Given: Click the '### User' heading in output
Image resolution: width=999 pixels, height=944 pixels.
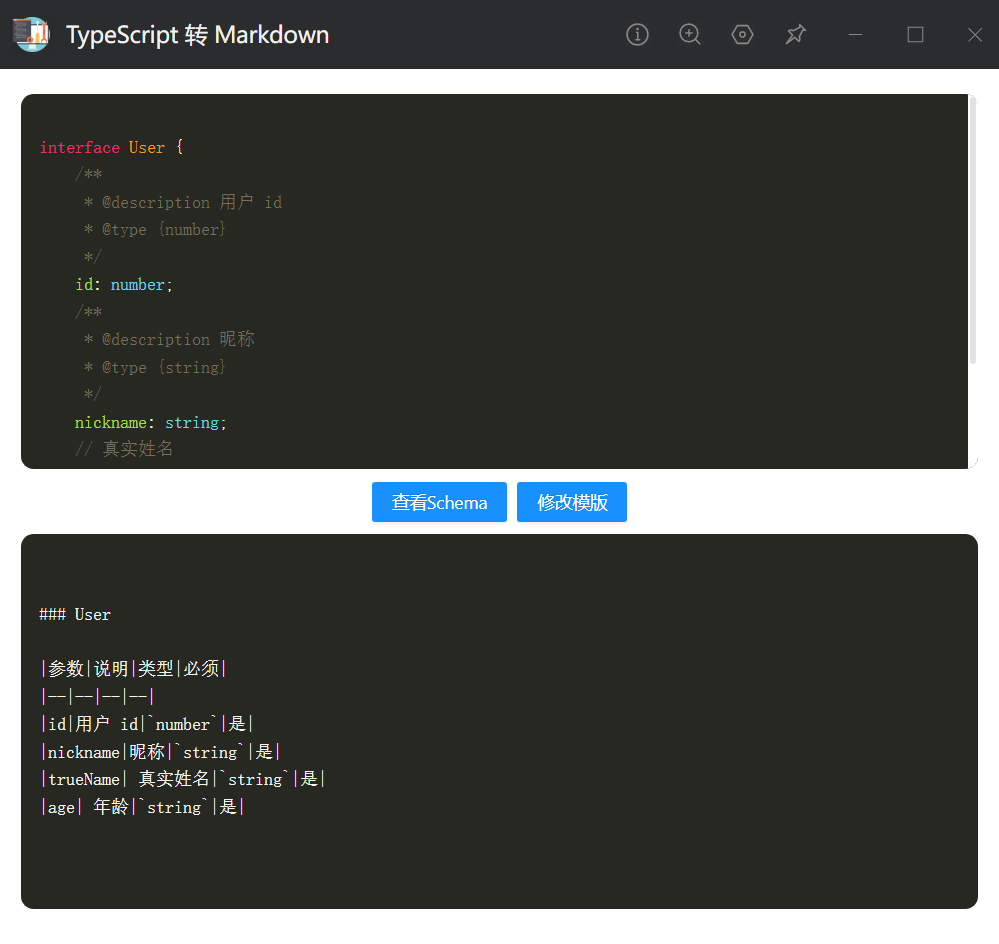Looking at the screenshot, I should point(75,615).
